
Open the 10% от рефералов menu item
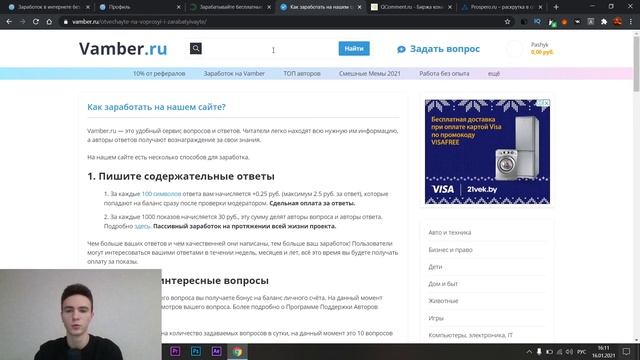[159, 73]
